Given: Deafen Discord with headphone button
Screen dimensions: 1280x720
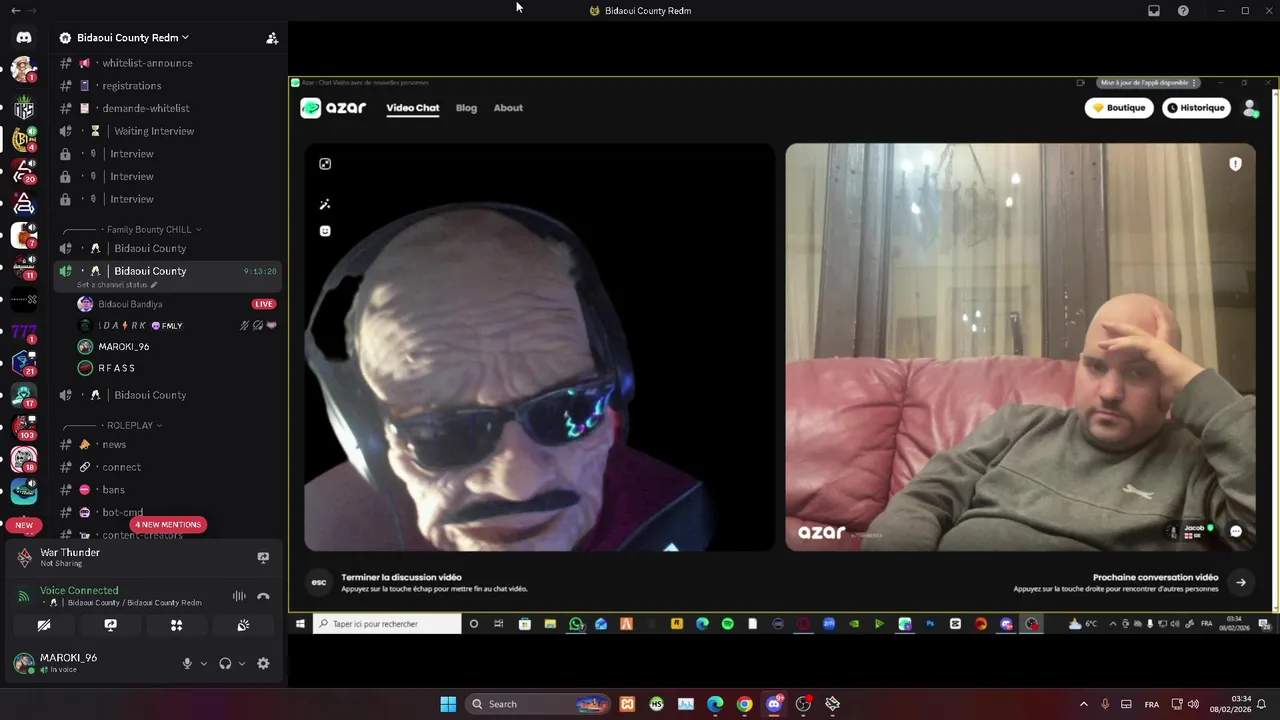Looking at the screenshot, I should pos(225,663).
